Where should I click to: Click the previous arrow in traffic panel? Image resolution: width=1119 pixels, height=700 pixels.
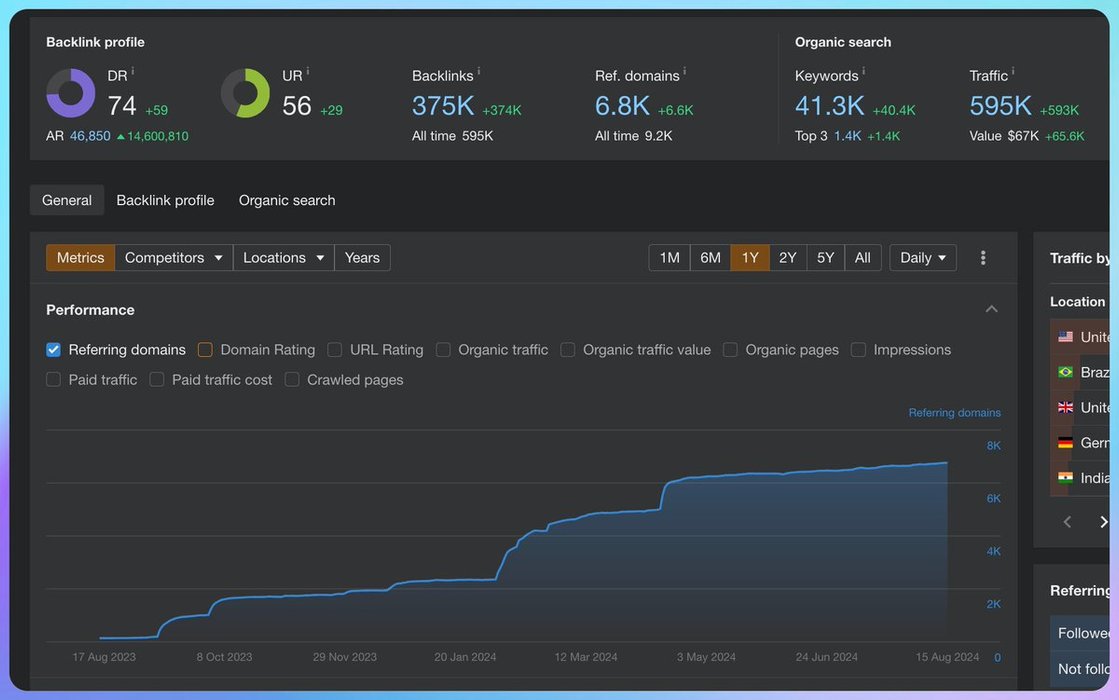pos(1067,522)
